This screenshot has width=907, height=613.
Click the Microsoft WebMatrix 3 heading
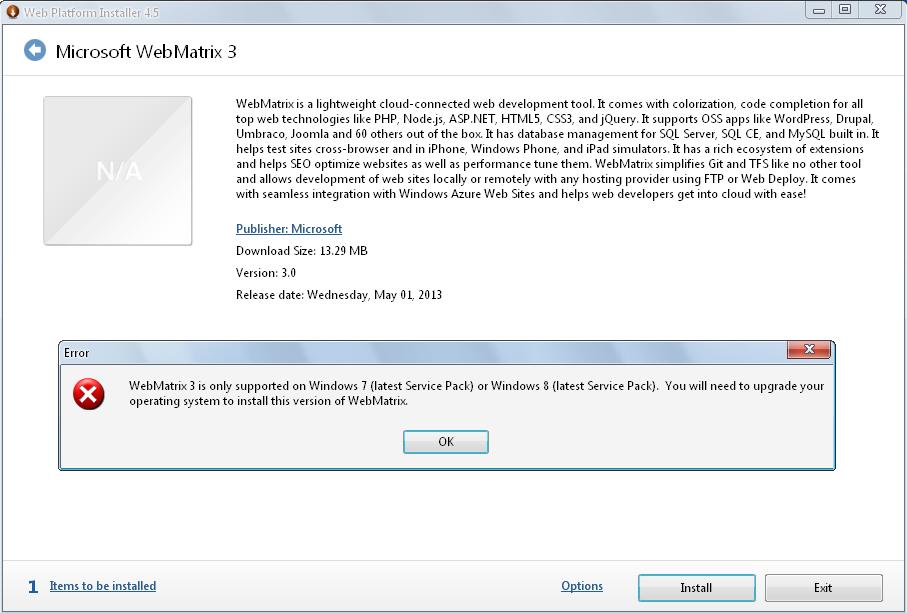(x=146, y=51)
